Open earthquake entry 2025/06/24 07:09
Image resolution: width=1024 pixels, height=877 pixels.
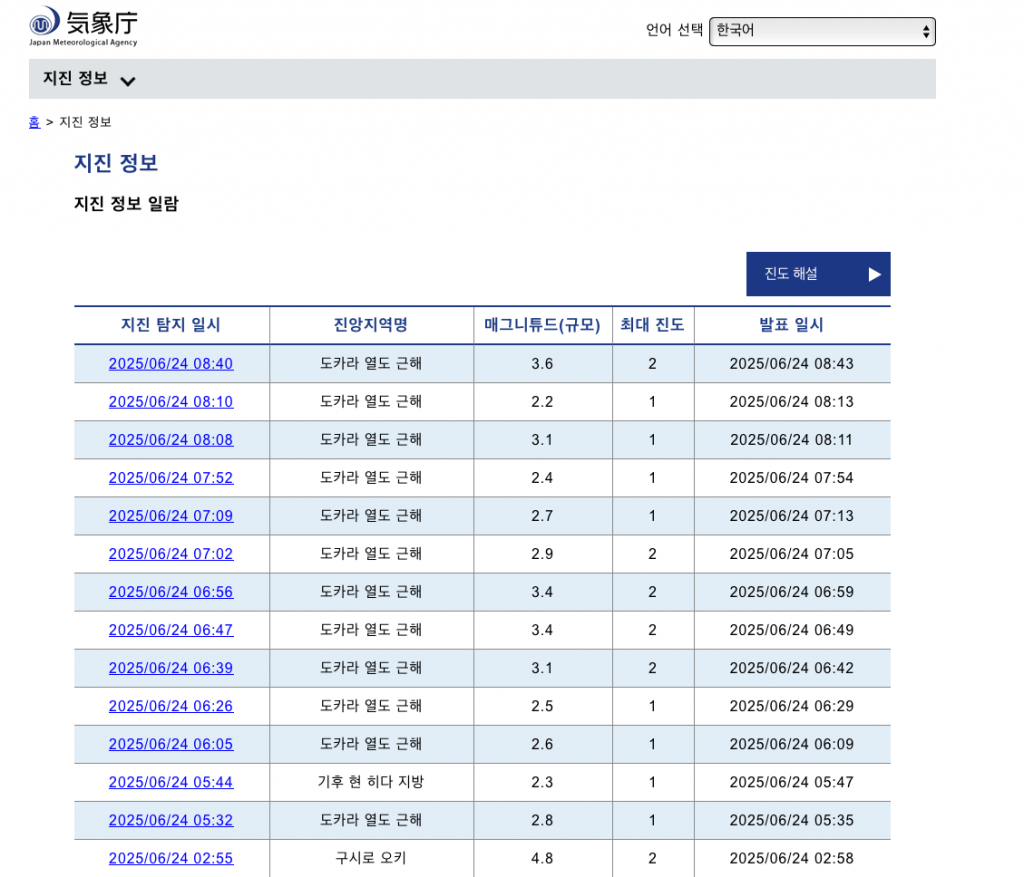click(x=171, y=516)
